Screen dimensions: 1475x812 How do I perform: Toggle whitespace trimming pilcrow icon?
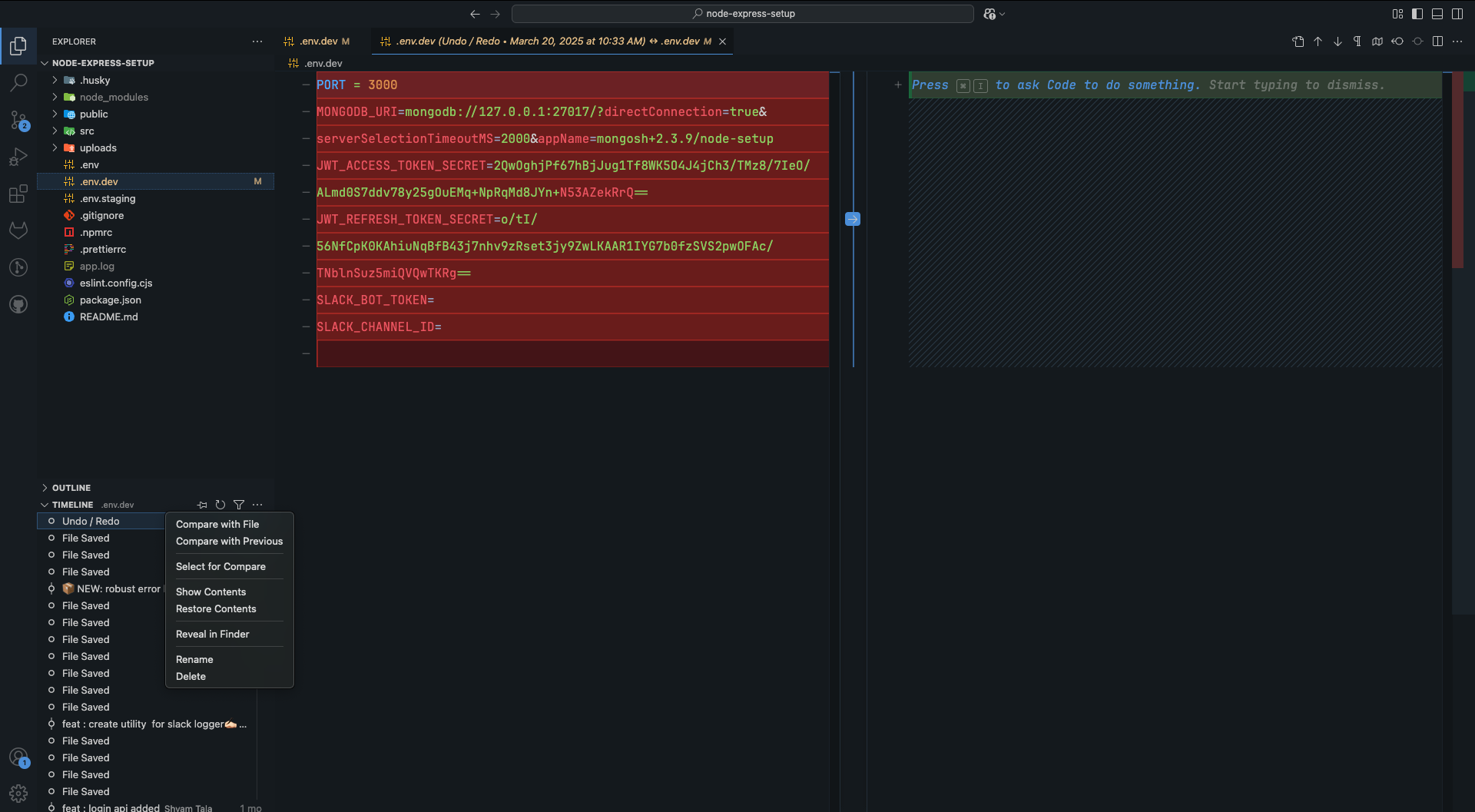[1357, 41]
